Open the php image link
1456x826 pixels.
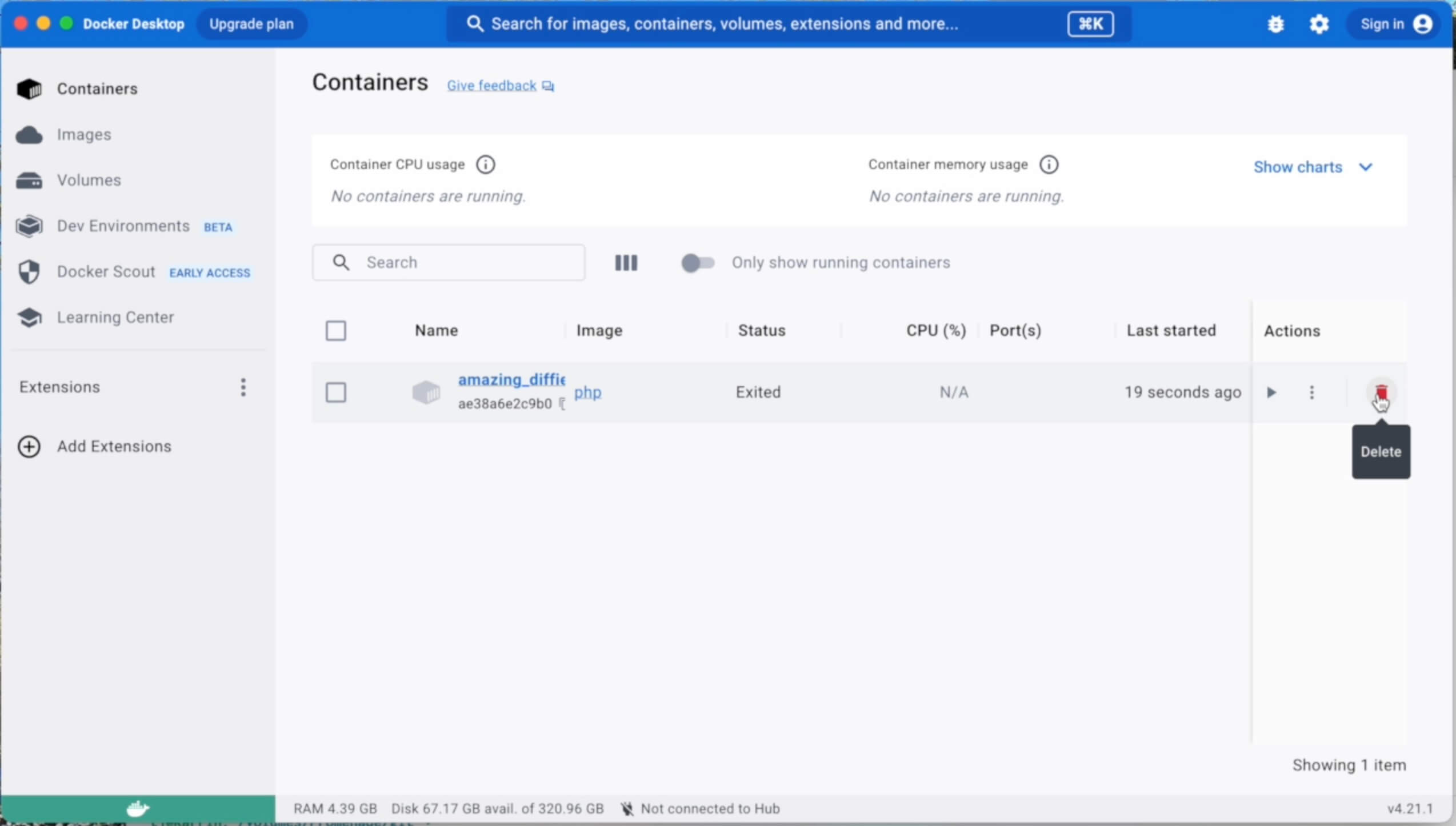tap(589, 392)
